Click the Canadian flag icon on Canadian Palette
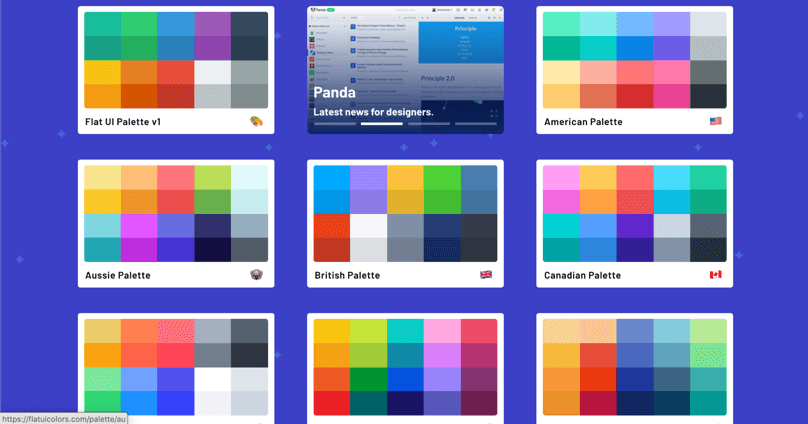The width and height of the screenshot is (808, 424). (715, 275)
